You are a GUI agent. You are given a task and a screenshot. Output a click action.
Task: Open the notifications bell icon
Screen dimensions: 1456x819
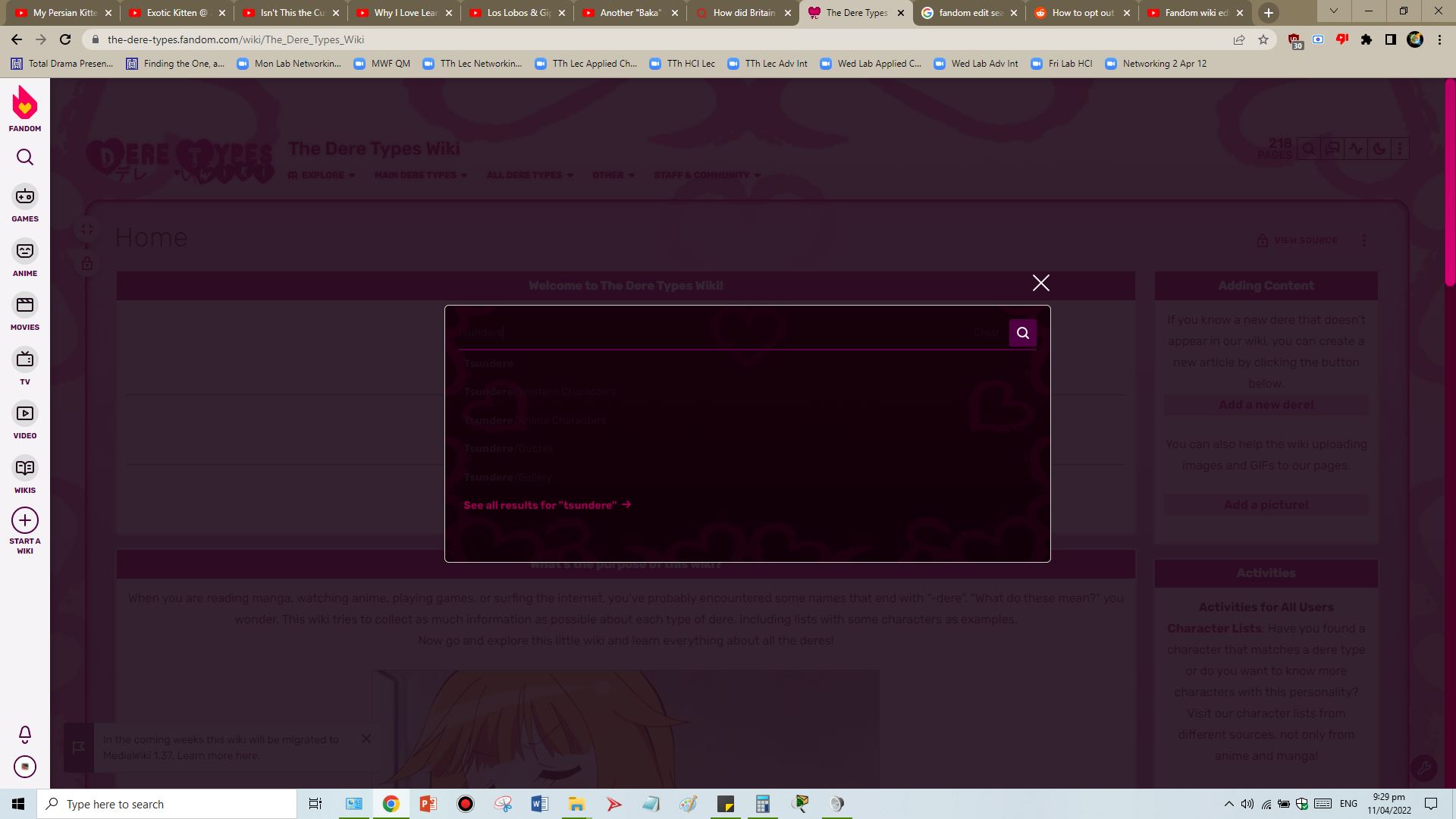pyautogui.click(x=25, y=734)
